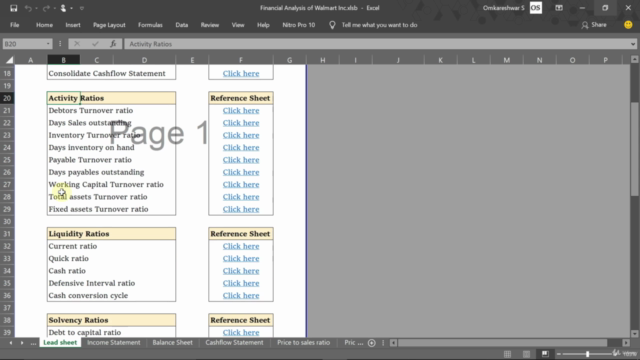Click the Name Box showing B20
640x360 pixels.
point(24,44)
